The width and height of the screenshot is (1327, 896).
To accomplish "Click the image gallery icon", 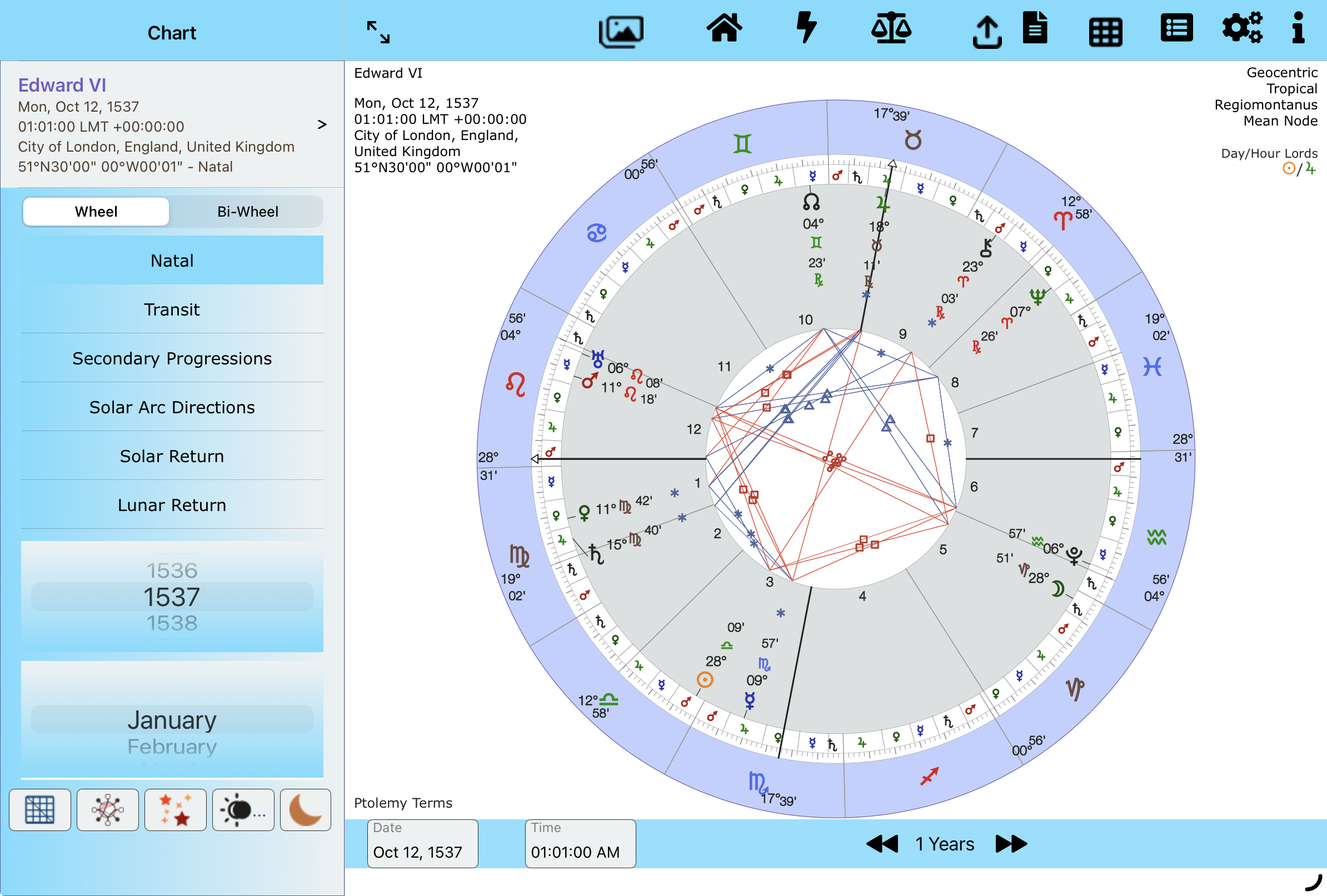I will tap(621, 31).
